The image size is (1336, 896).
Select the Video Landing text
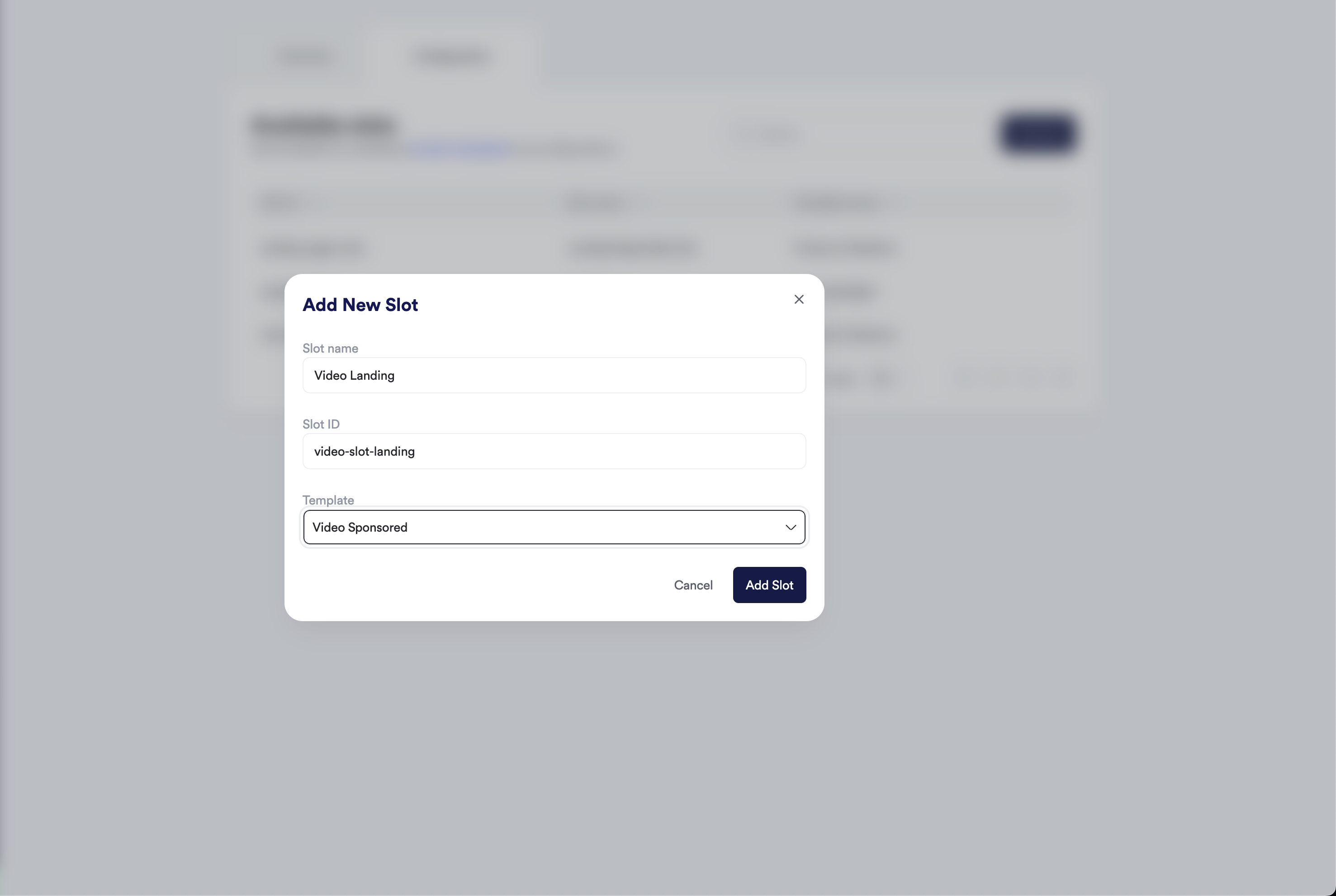click(x=354, y=375)
